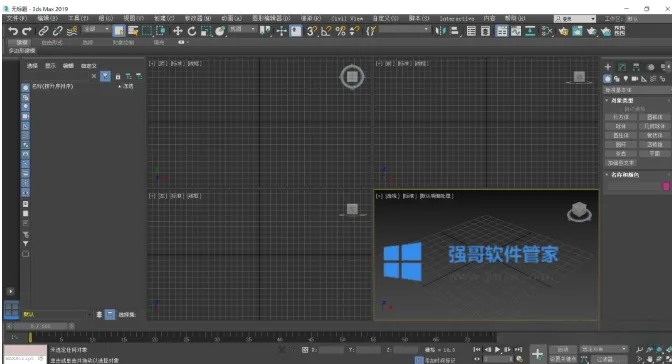672x364 pixels.
Task: Select the Cameras category icon in command panel
Action: click(x=635, y=79)
